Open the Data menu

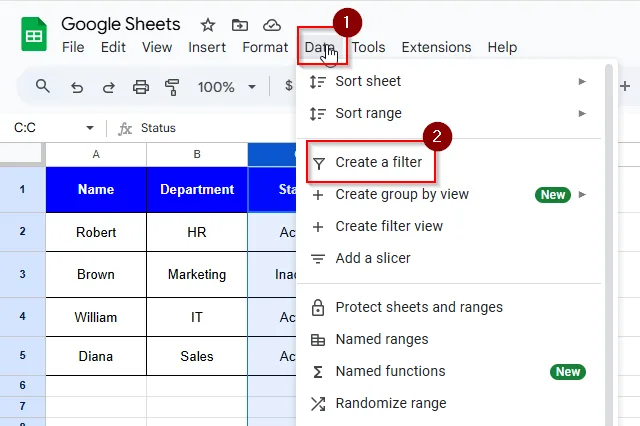tap(320, 47)
